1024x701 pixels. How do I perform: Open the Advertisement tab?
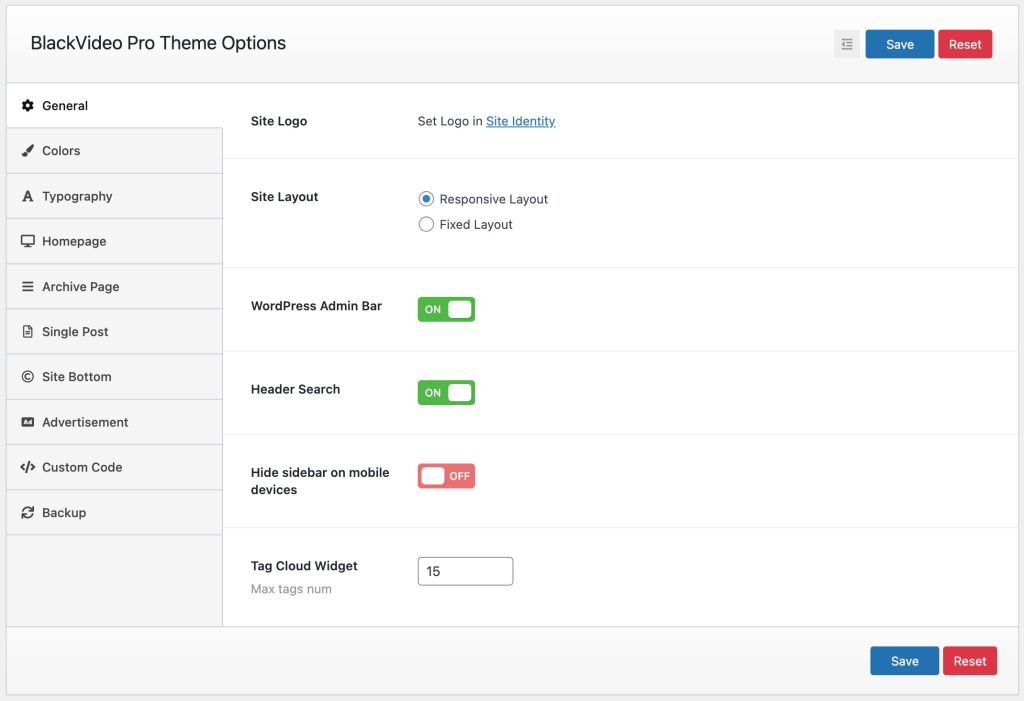coord(114,422)
